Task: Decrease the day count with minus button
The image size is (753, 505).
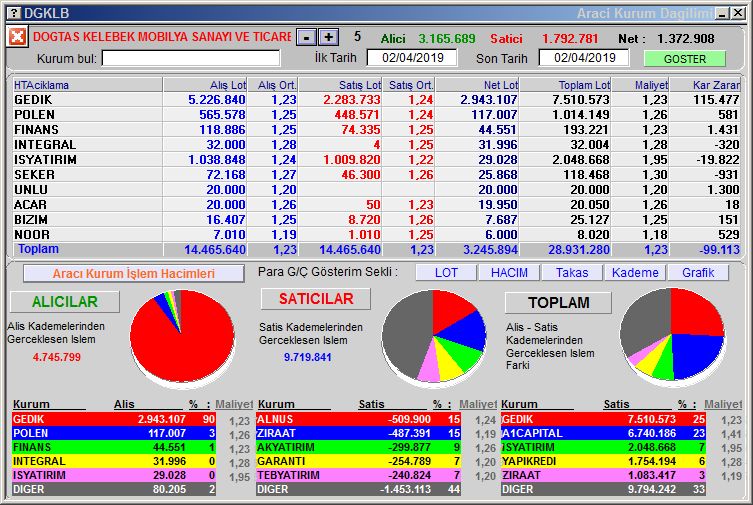Action: tap(306, 37)
